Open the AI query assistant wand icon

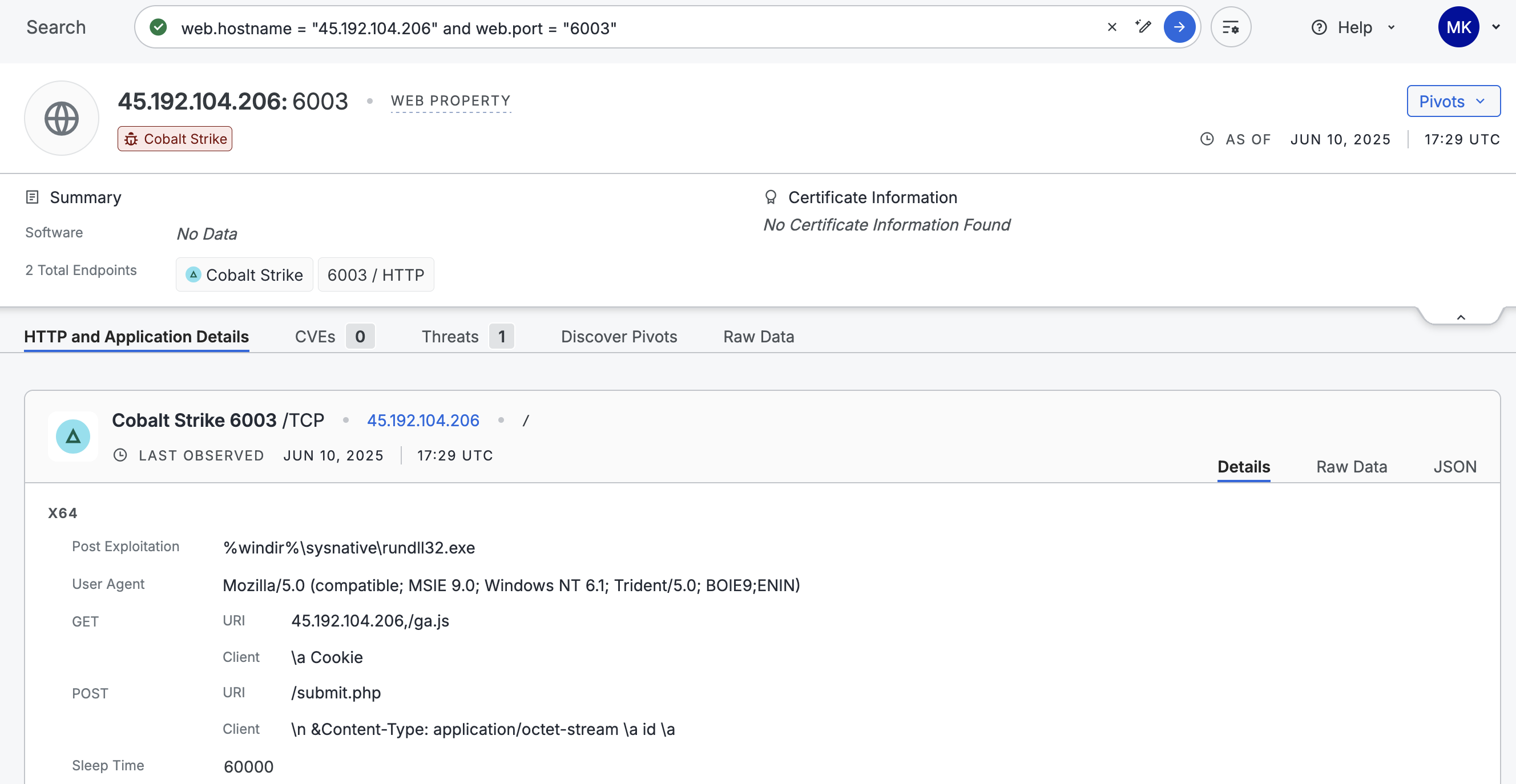pos(1143,26)
